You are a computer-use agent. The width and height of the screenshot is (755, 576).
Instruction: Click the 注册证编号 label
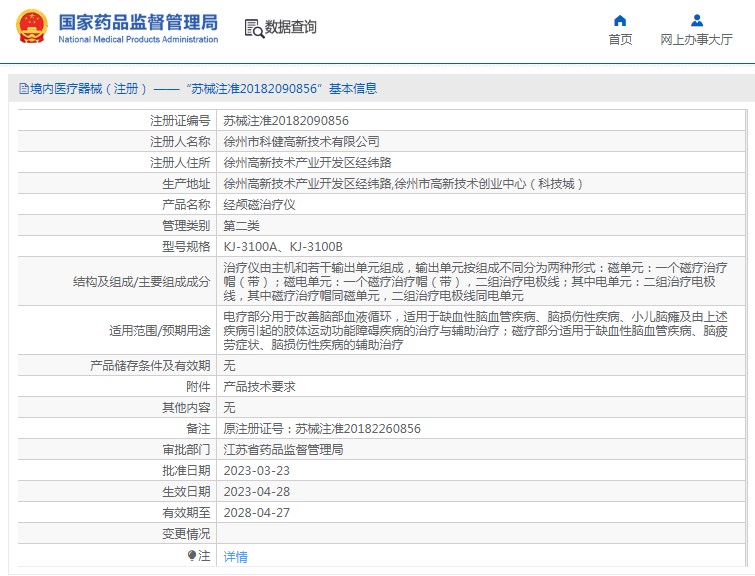[x=180, y=120]
